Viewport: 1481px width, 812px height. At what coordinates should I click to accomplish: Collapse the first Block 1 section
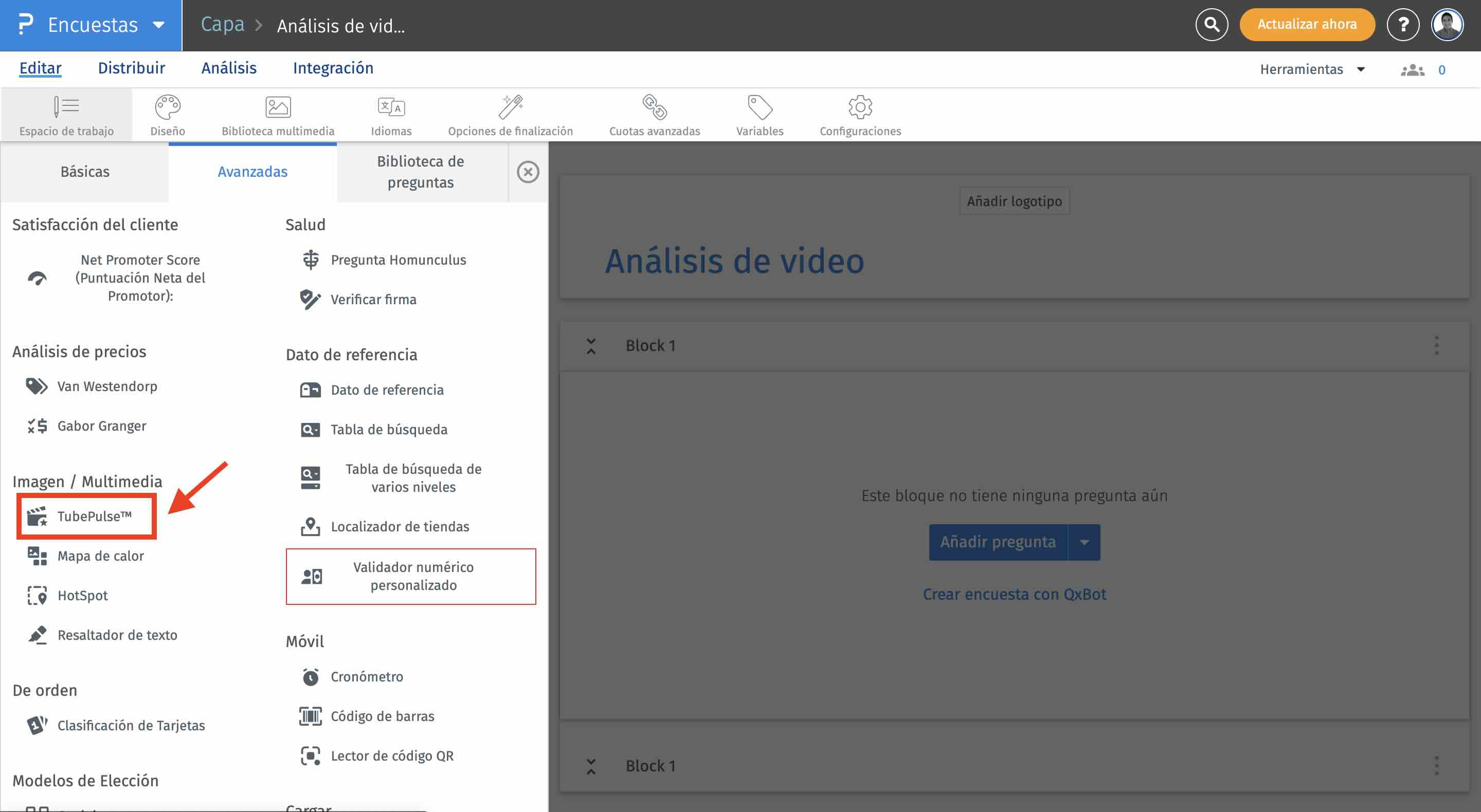591,345
